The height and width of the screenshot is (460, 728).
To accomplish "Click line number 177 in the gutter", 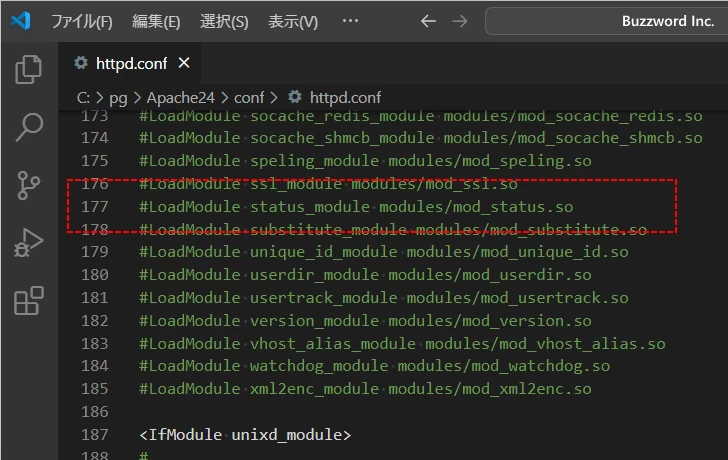I will (x=95, y=207).
